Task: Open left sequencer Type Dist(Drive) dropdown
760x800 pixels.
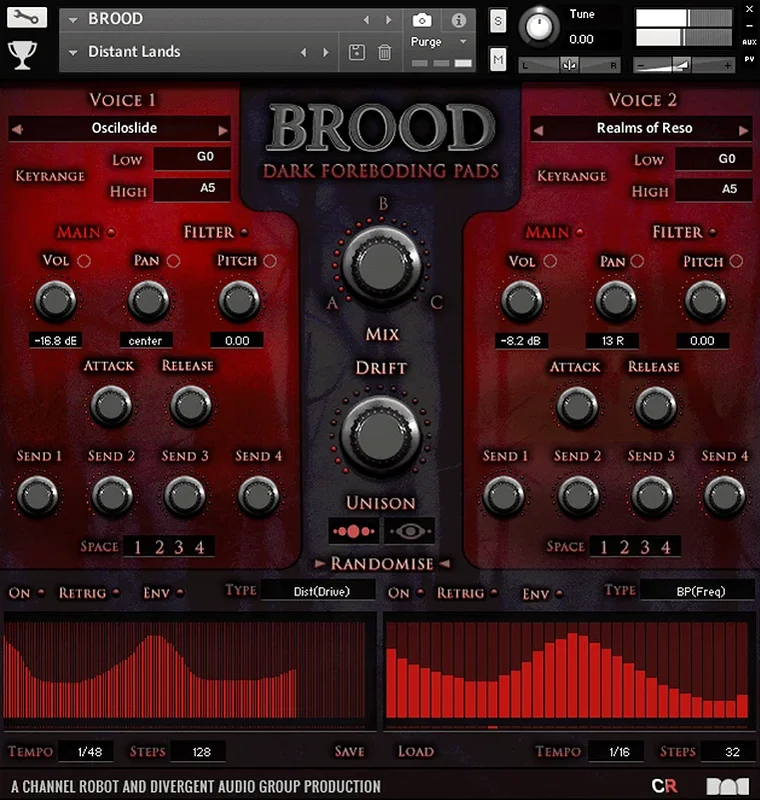Action: 319,591
